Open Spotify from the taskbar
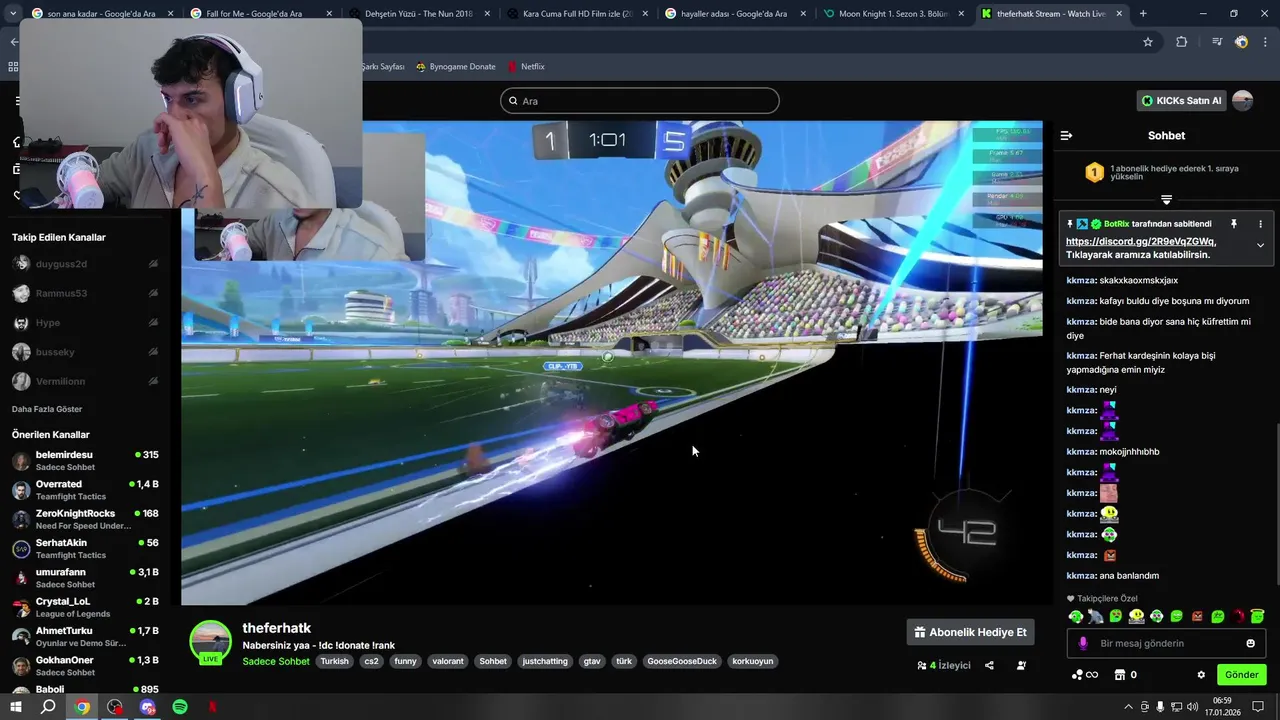This screenshot has width=1280, height=720. pyautogui.click(x=180, y=707)
